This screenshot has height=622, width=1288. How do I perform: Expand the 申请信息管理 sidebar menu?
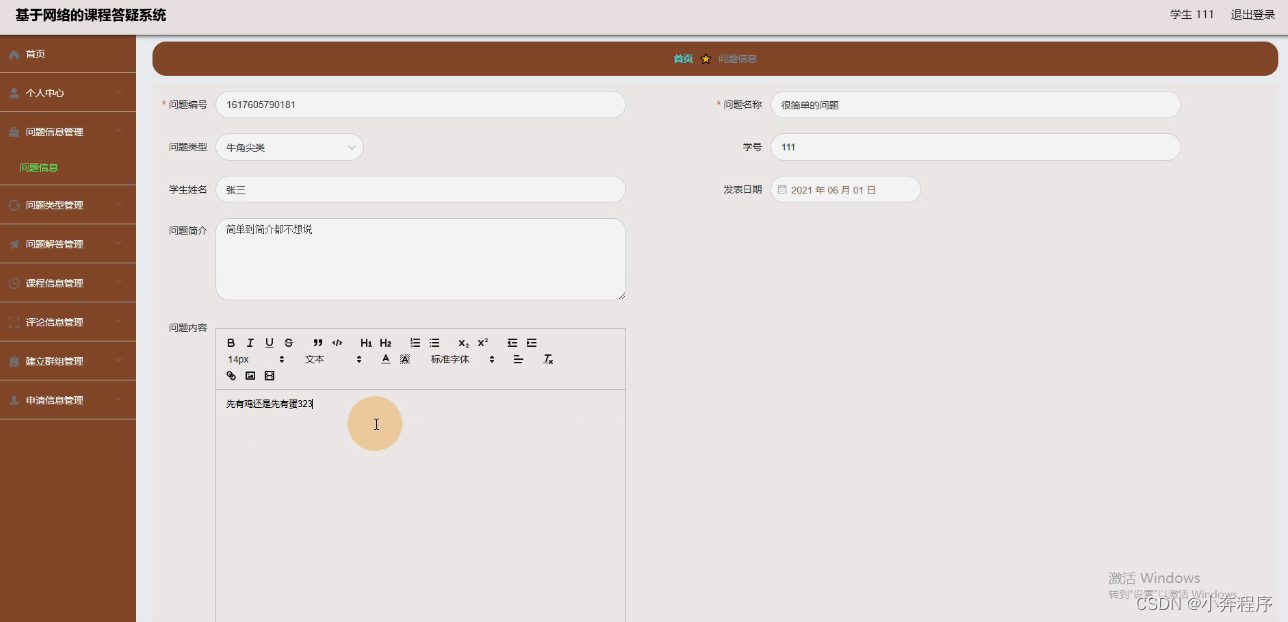68,400
